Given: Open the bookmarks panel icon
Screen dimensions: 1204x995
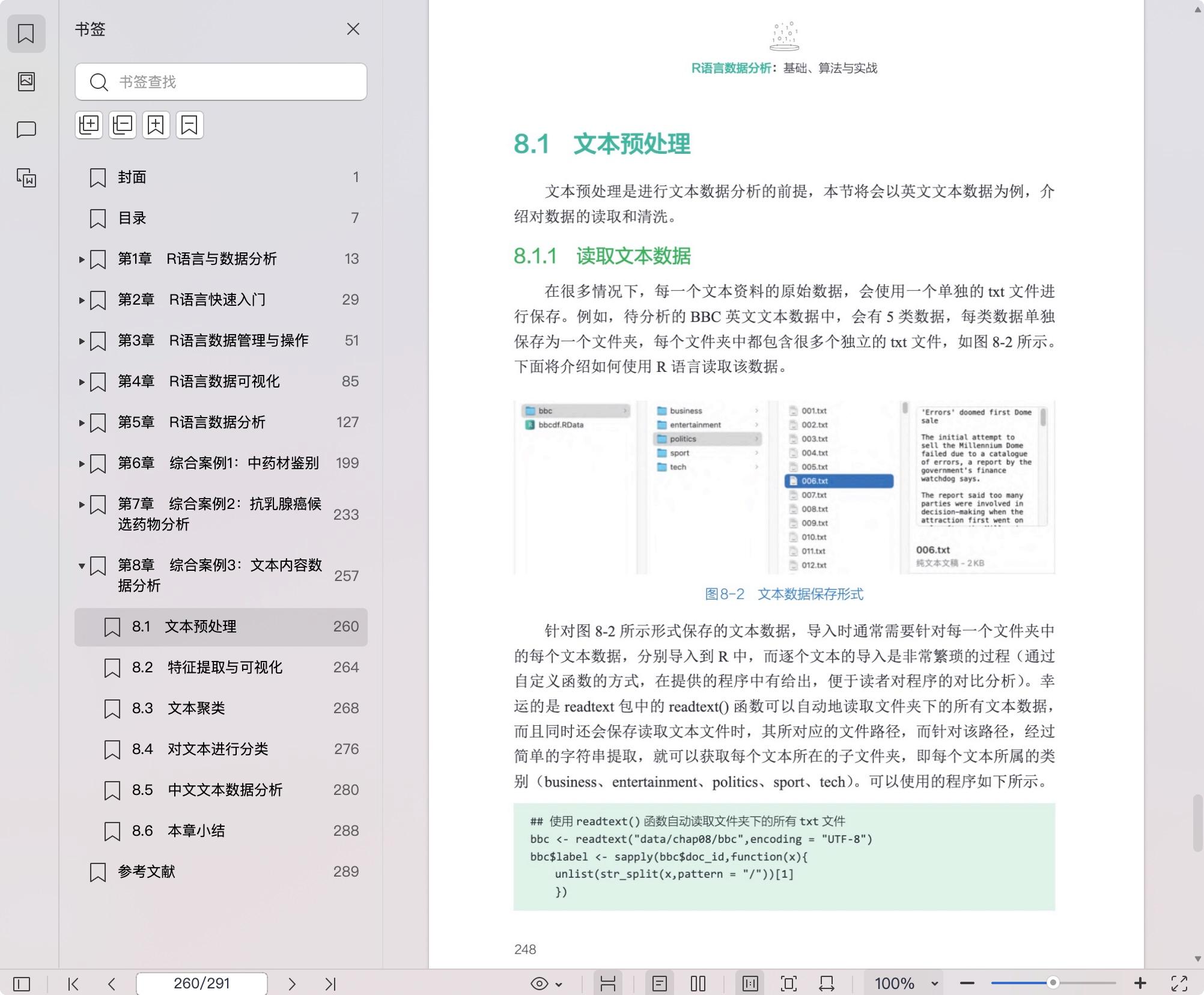Looking at the screenshot, I should (x=26, y=34).
